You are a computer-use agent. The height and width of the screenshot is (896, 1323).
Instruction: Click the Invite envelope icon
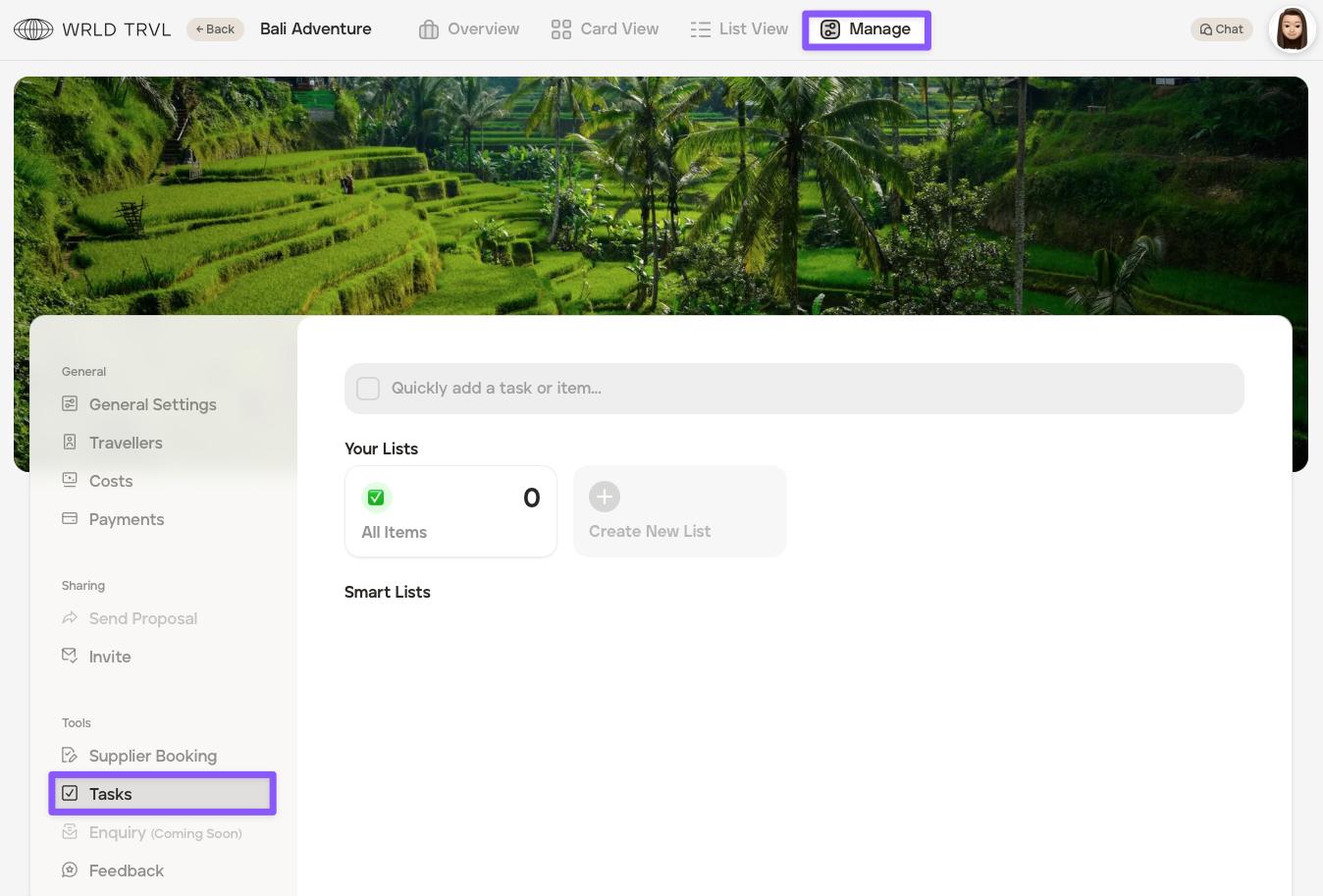[70, 656]
